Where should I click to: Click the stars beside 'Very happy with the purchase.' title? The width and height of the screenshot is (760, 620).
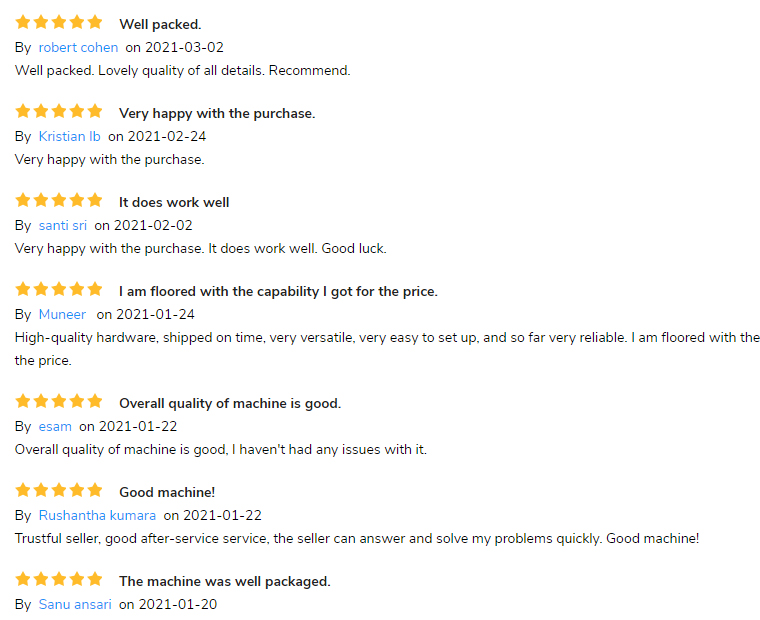(59, 112)
